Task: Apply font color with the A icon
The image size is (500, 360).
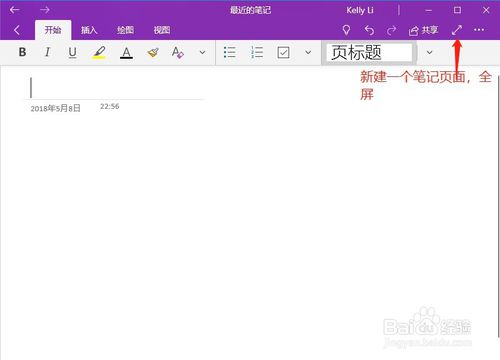Action: pyautogui.click(x=126, y=52)
